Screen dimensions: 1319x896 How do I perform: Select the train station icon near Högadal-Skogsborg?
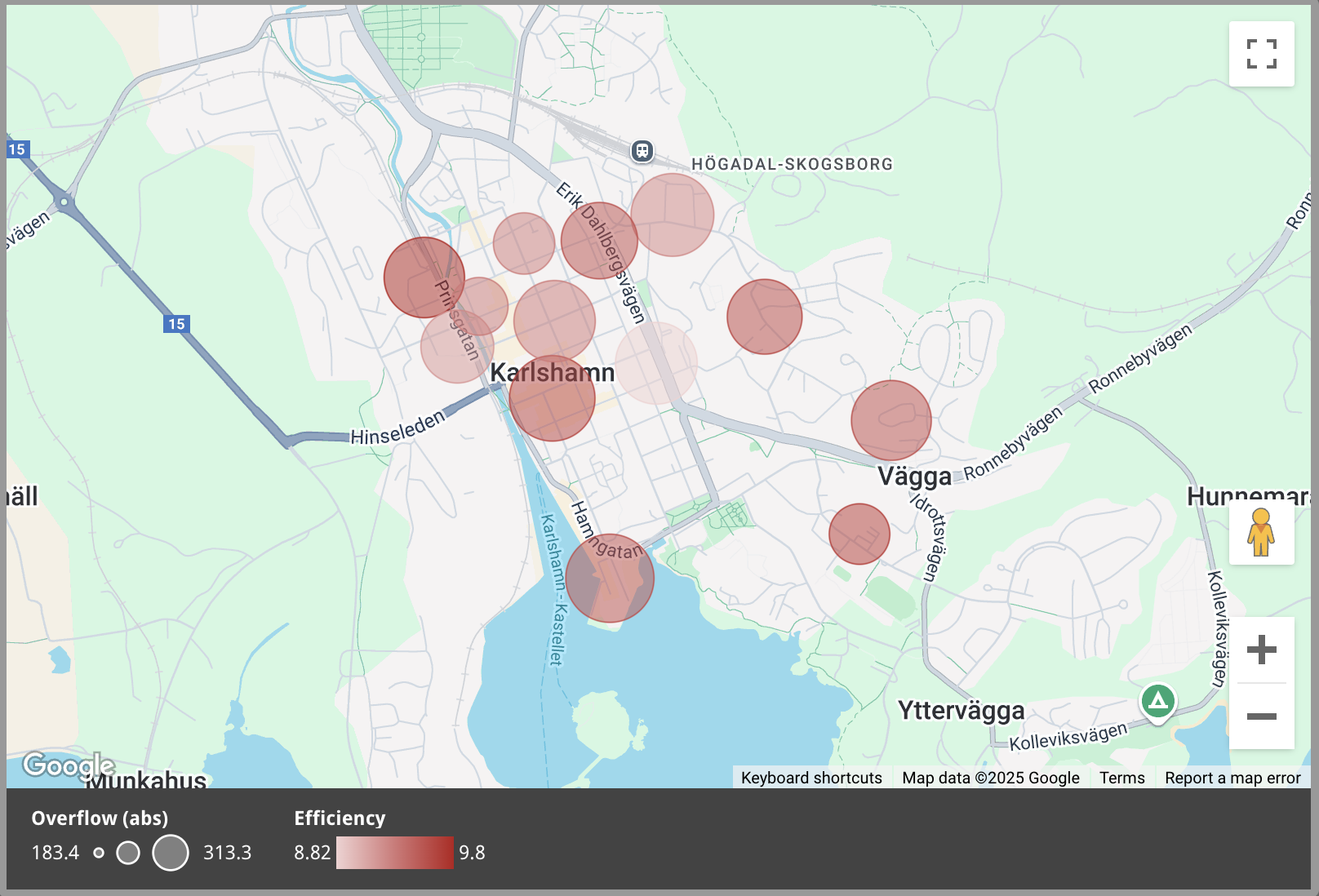coord(642,151)
